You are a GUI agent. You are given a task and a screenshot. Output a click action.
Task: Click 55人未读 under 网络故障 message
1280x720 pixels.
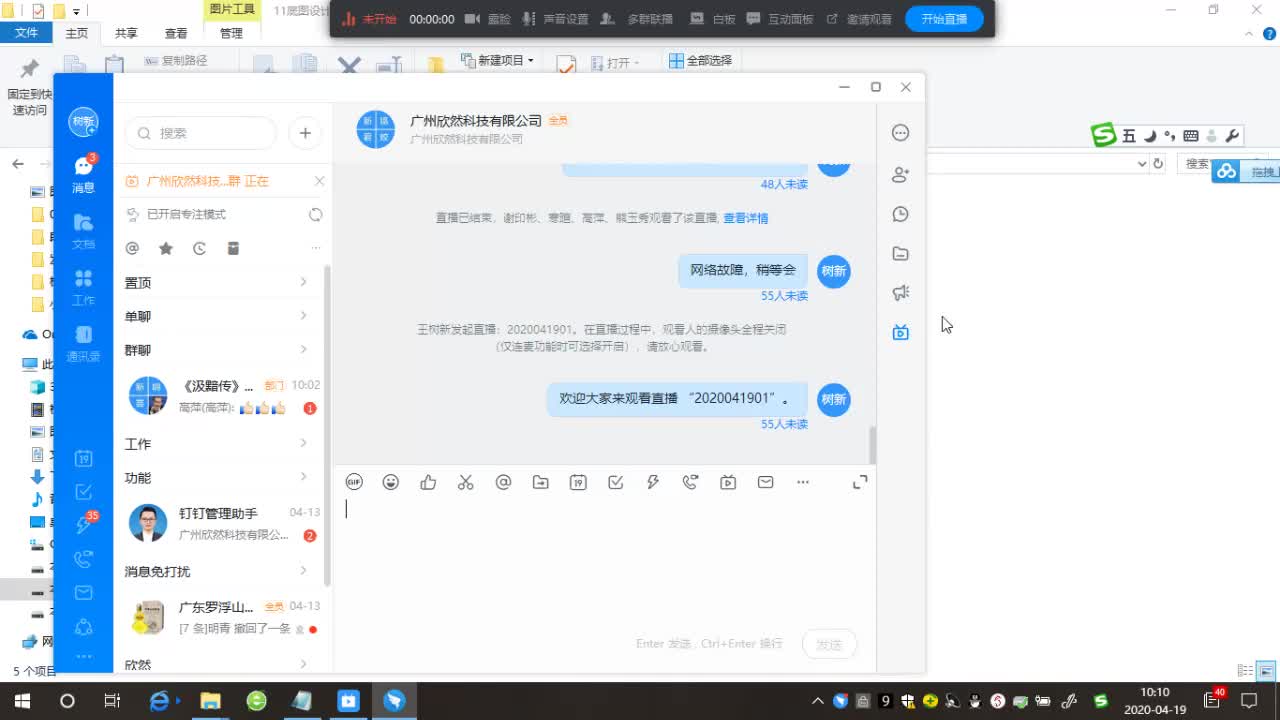coord(784,296)
